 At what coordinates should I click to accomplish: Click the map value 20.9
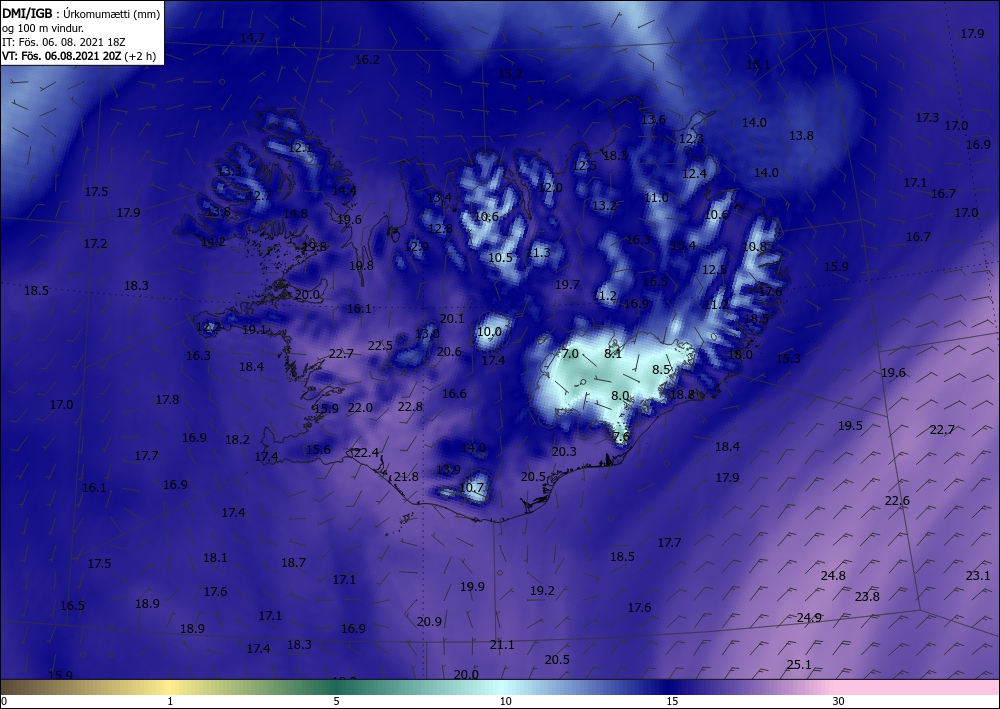pos(429,621)
